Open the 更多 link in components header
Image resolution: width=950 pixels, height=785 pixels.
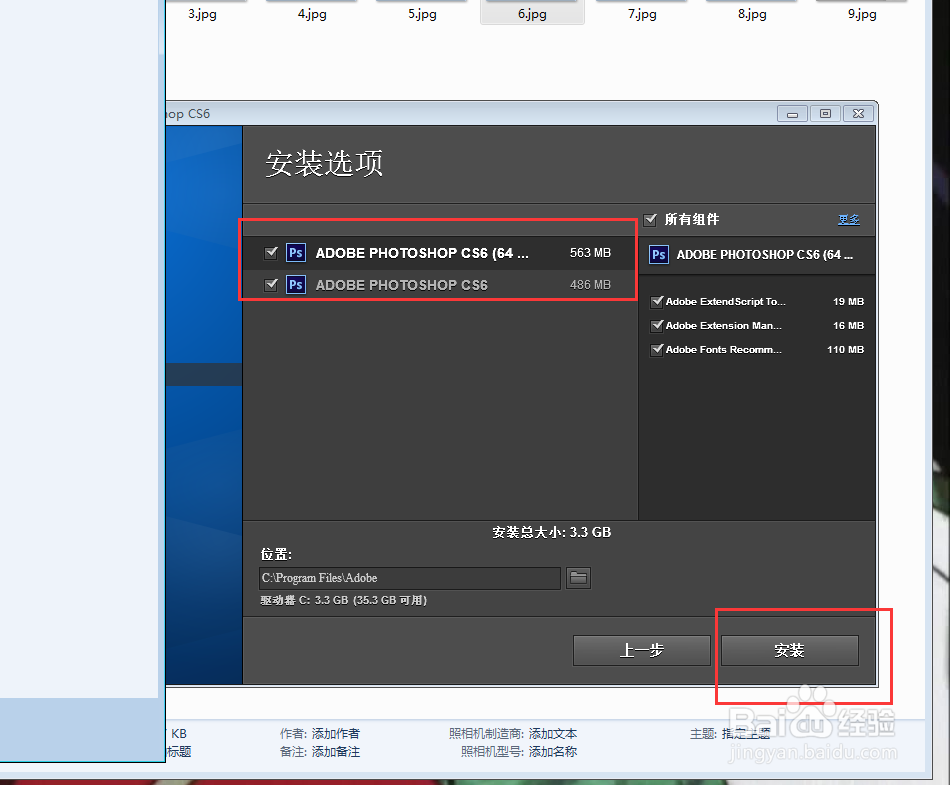point(848,219)
